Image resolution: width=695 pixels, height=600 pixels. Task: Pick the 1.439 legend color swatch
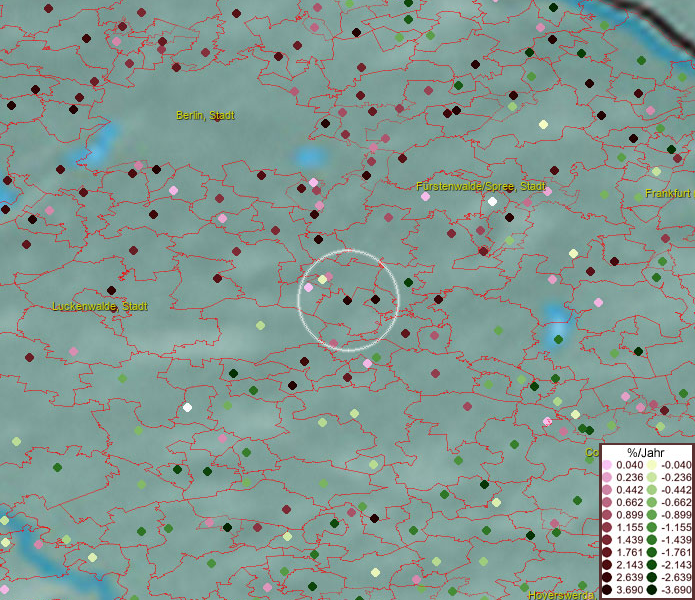coord(607,540)
